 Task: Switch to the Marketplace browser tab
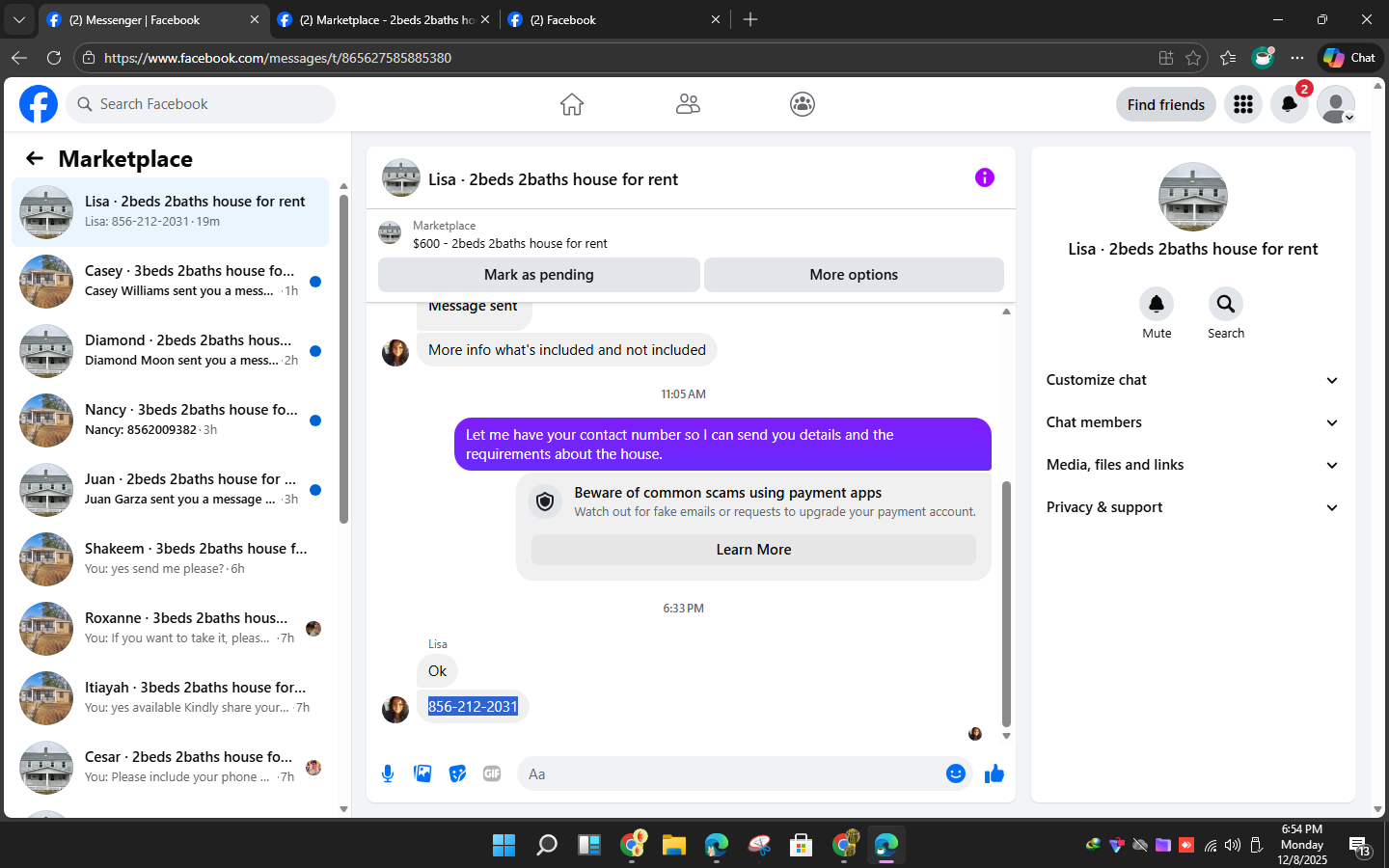(384, 19)
